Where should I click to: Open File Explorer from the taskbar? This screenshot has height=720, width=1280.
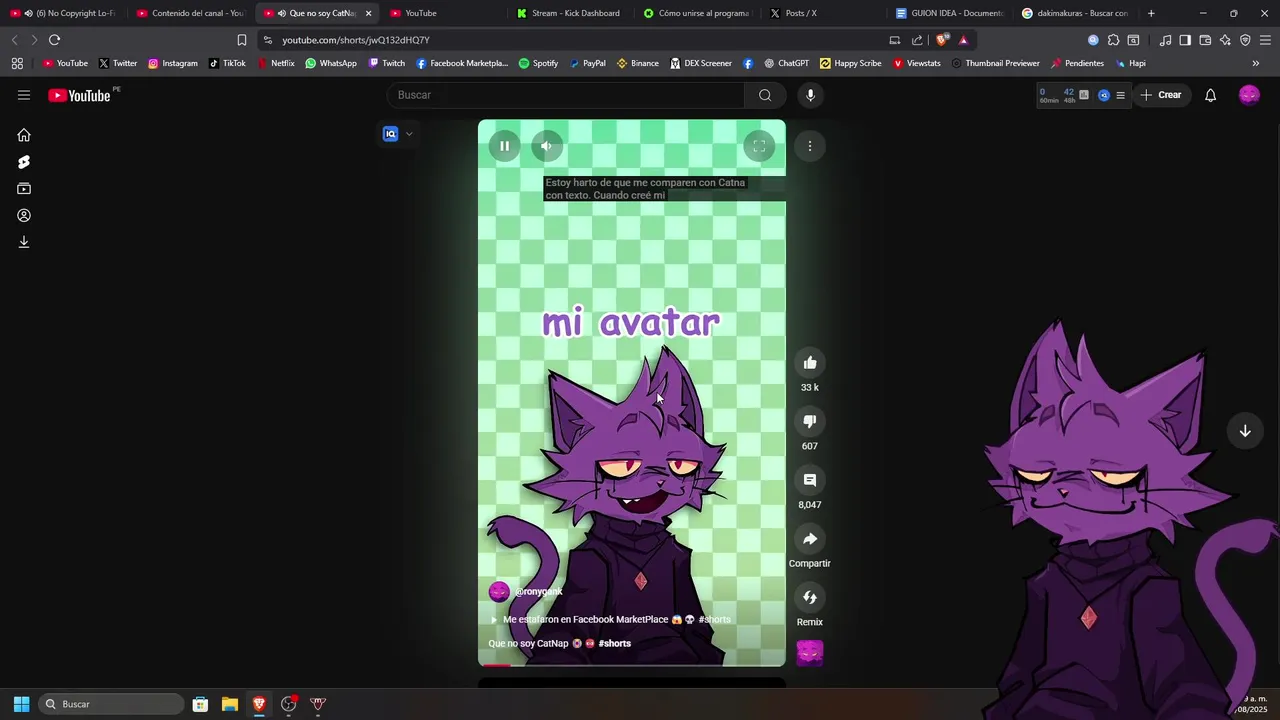(229, 704)
